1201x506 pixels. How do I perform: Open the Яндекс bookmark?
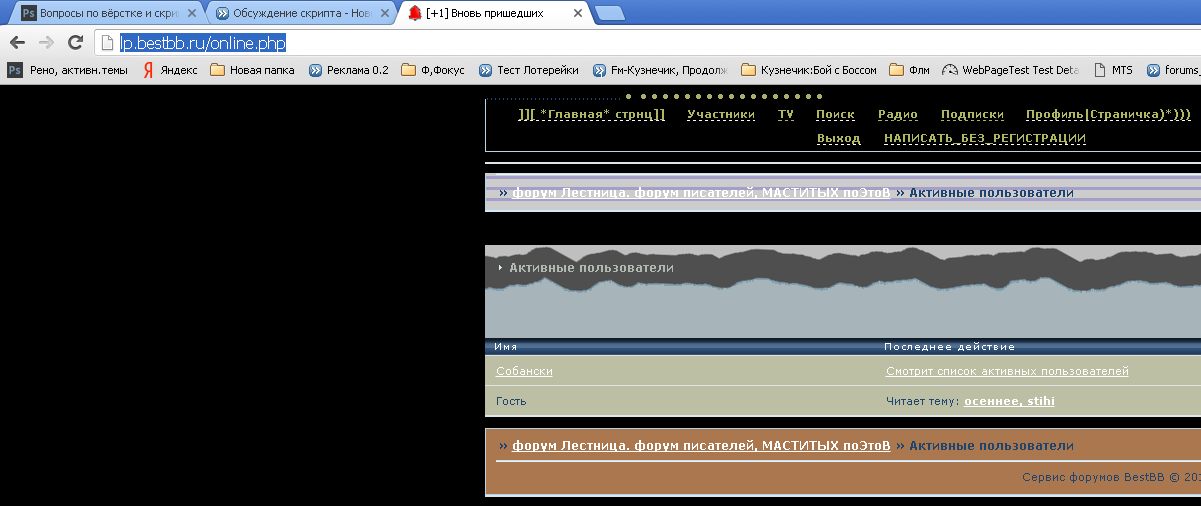[170, 70]
